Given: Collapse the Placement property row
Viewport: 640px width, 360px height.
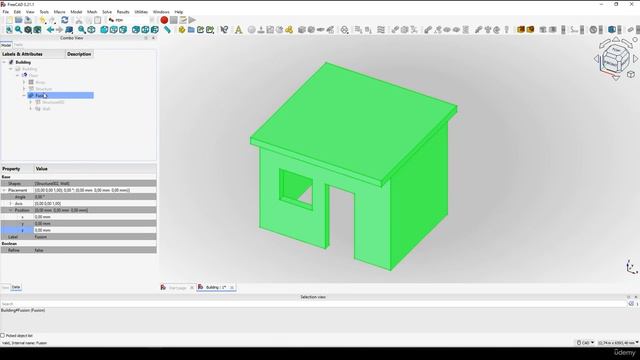Looking at the screenshot, I should 4,190.
